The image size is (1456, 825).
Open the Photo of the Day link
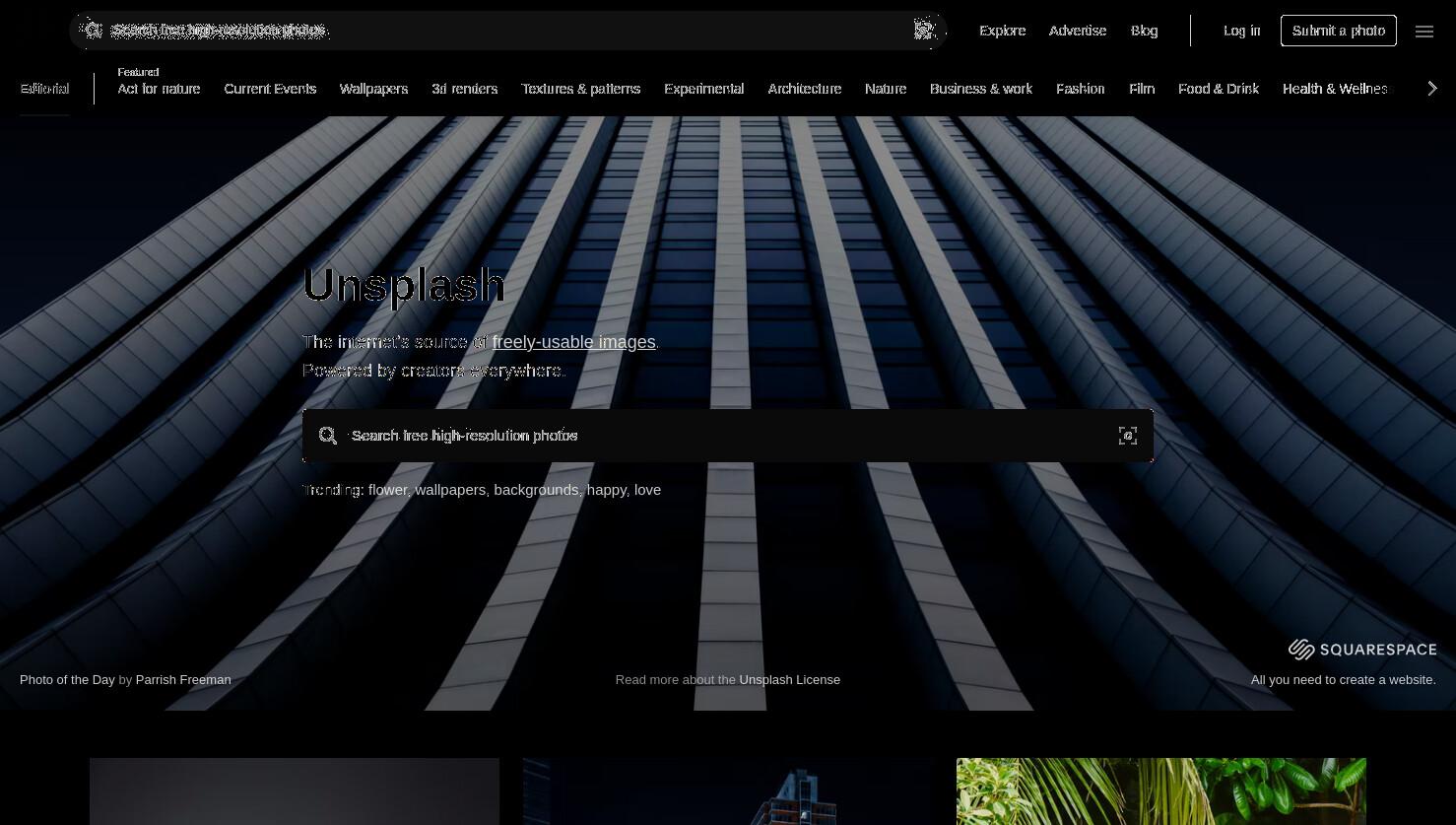67,679
